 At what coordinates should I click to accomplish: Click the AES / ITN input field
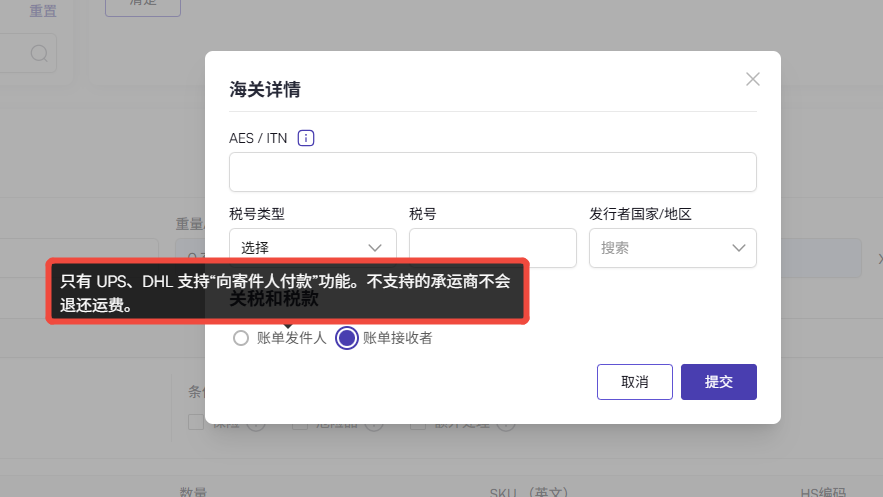click(x=493, y=172)
